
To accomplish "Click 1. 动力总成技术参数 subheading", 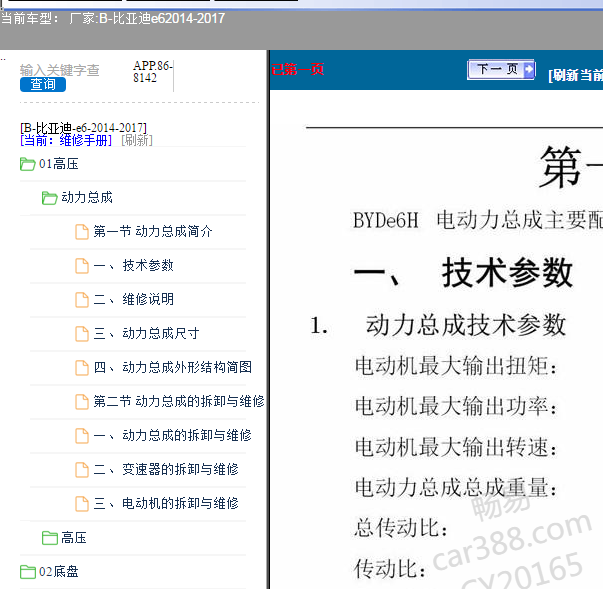I will 438,325.
